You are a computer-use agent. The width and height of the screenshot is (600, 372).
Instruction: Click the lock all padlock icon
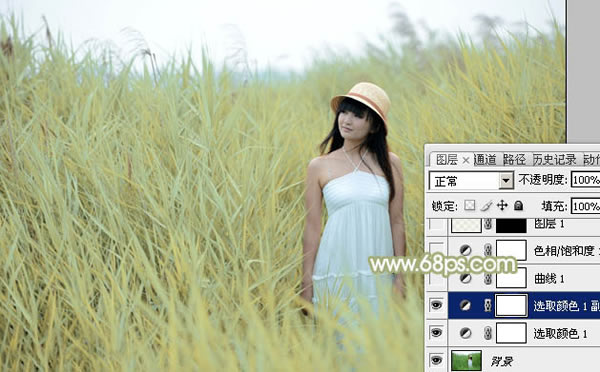(518, 206)
